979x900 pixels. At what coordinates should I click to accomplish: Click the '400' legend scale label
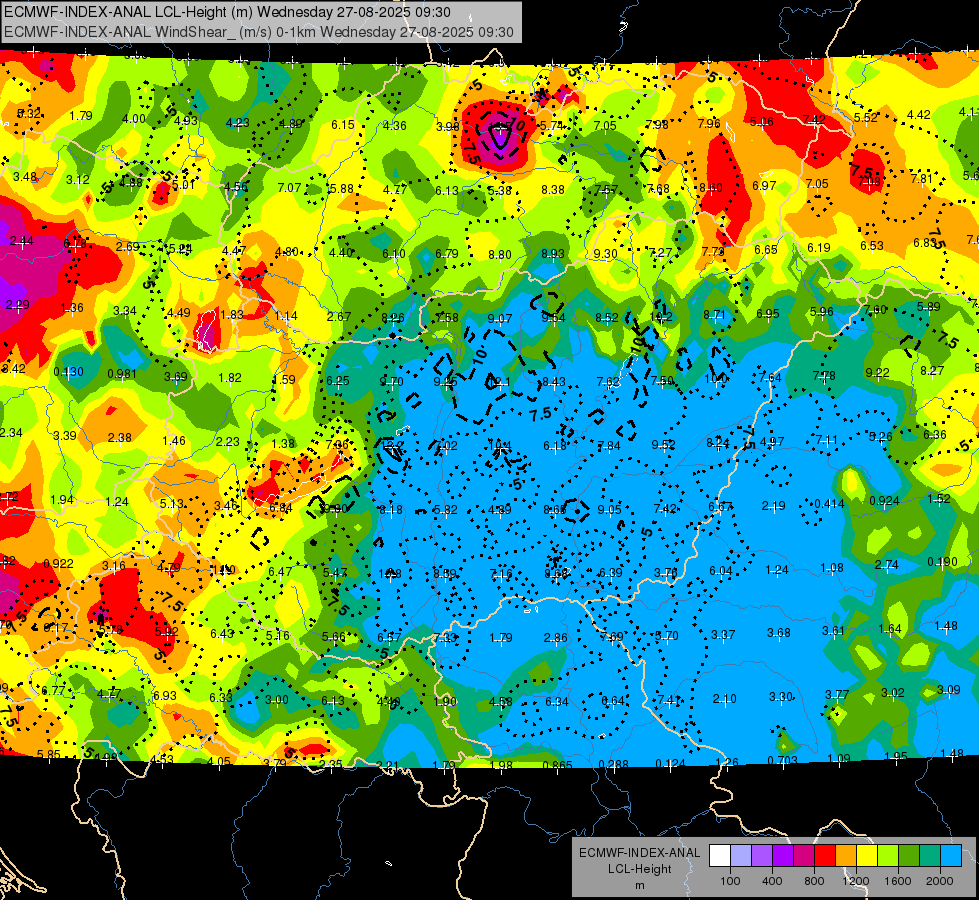point(772,881)
